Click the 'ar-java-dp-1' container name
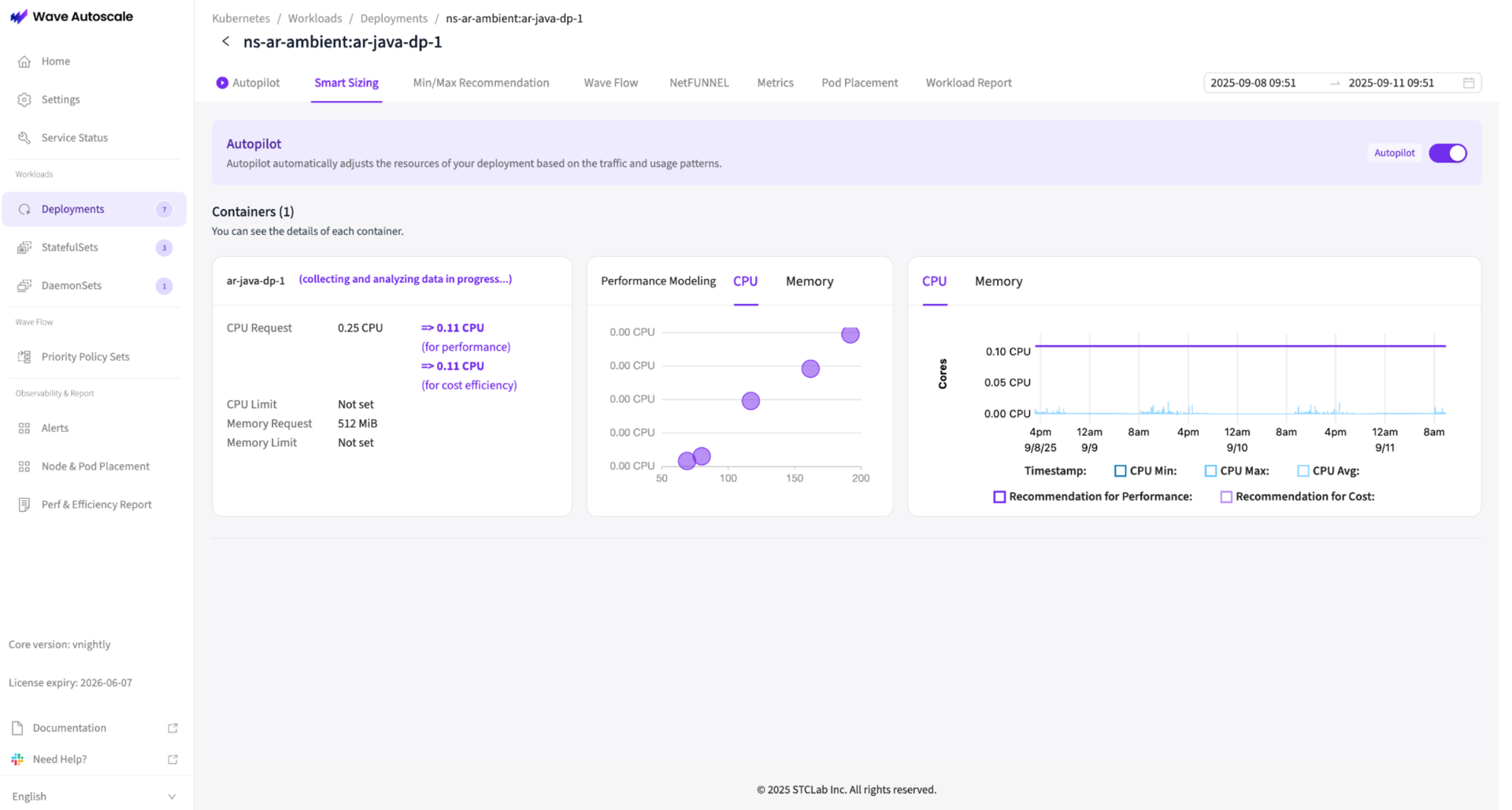 click(x=256, y=281)
